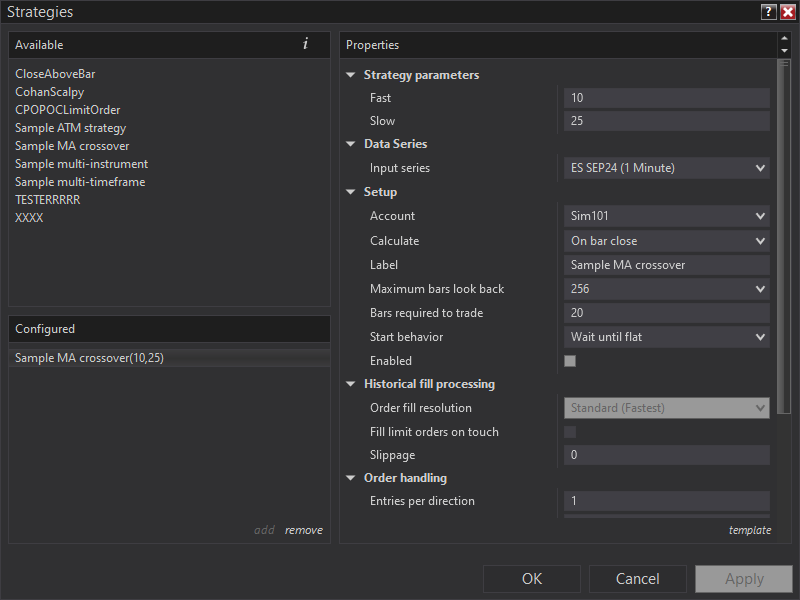Collapse the Historical fill processing section

pos(351,384)
